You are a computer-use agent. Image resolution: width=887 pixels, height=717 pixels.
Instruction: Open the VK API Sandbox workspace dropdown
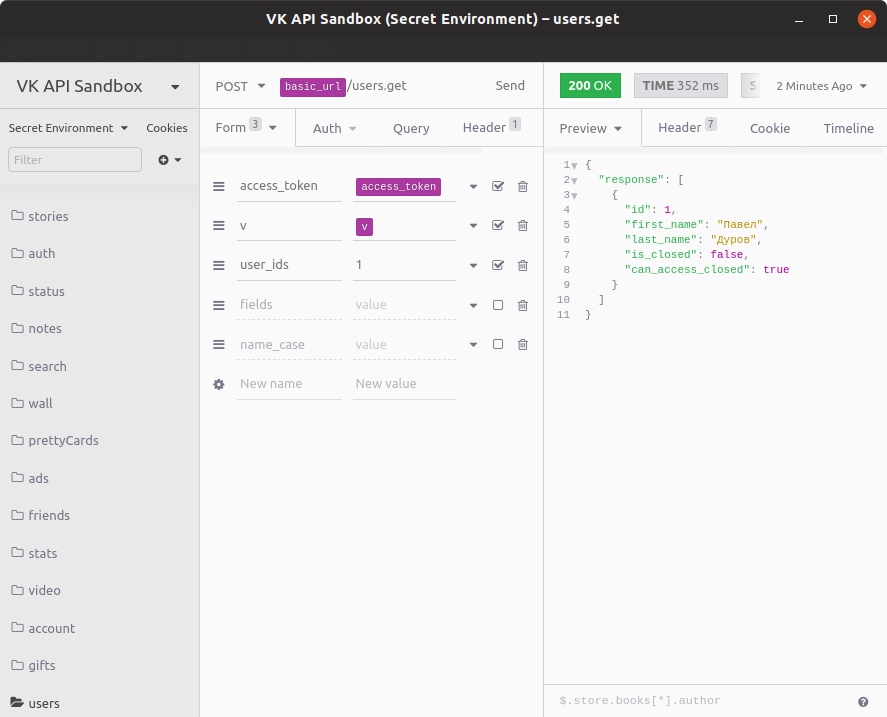tap(98, 86)
